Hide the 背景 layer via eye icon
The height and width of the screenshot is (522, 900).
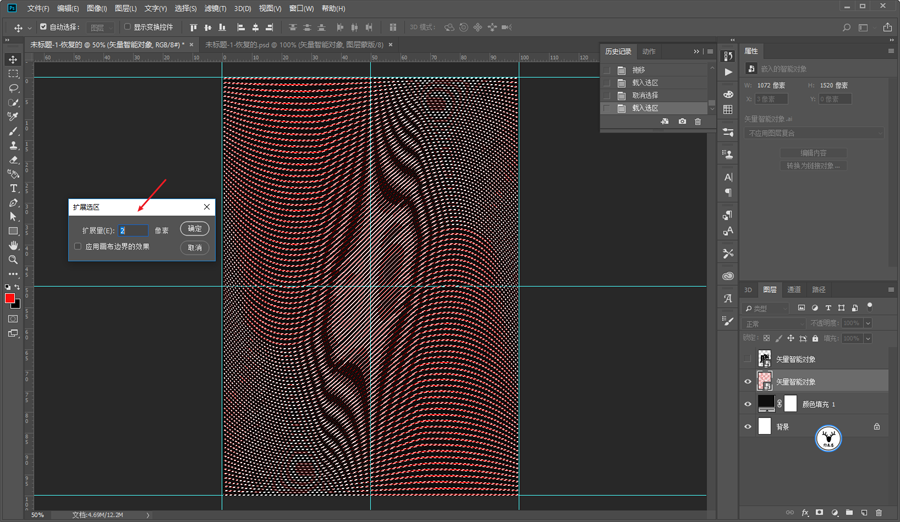click(x=748, y=427)
